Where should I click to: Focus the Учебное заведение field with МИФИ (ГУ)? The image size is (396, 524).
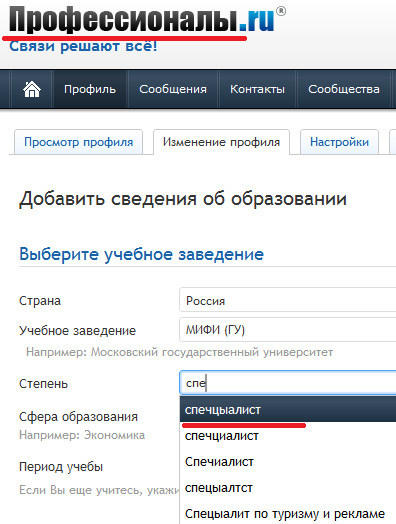[288, 330]
